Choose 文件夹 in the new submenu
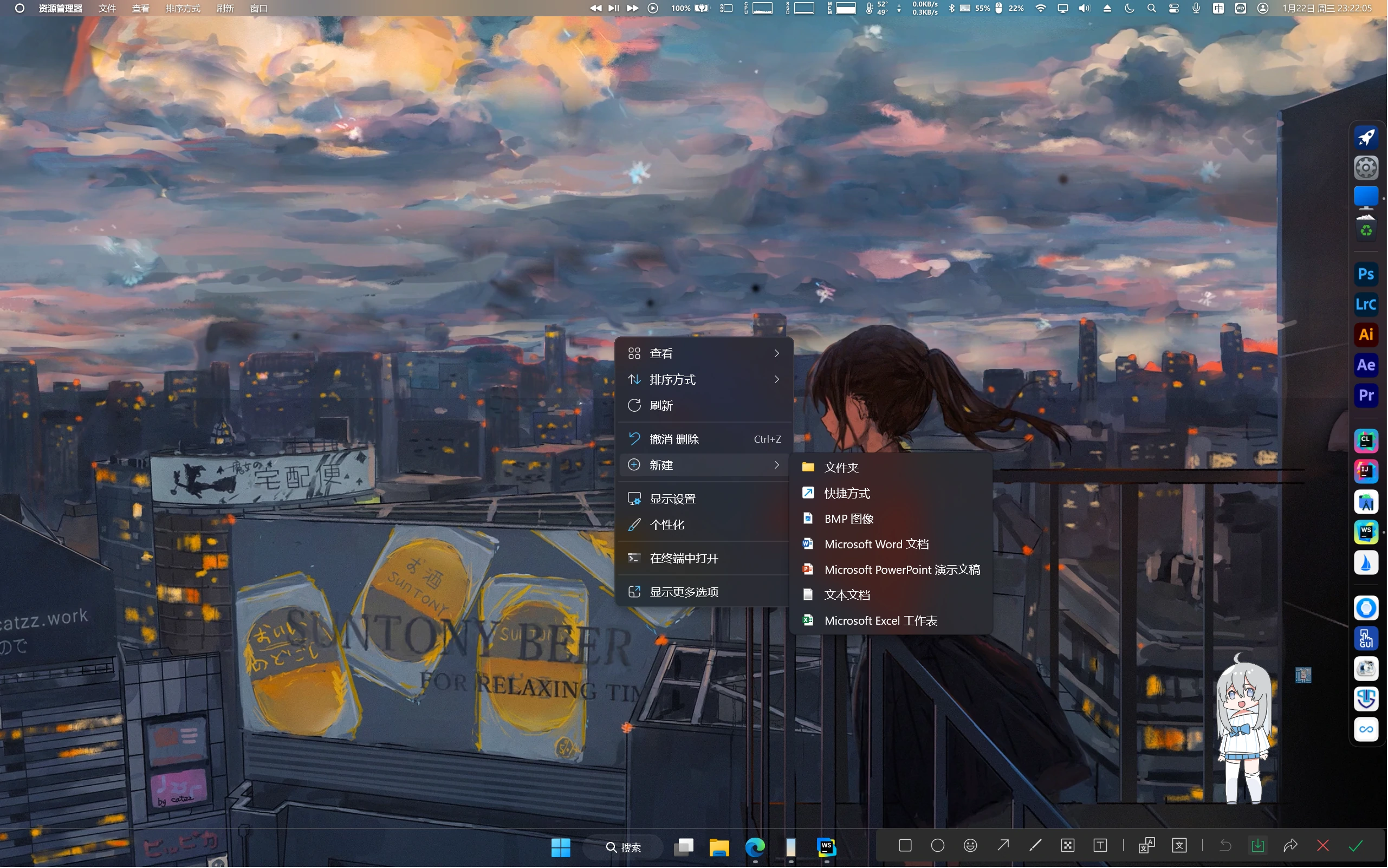This screenshot has height=868, width=1388. click(841, 467)
